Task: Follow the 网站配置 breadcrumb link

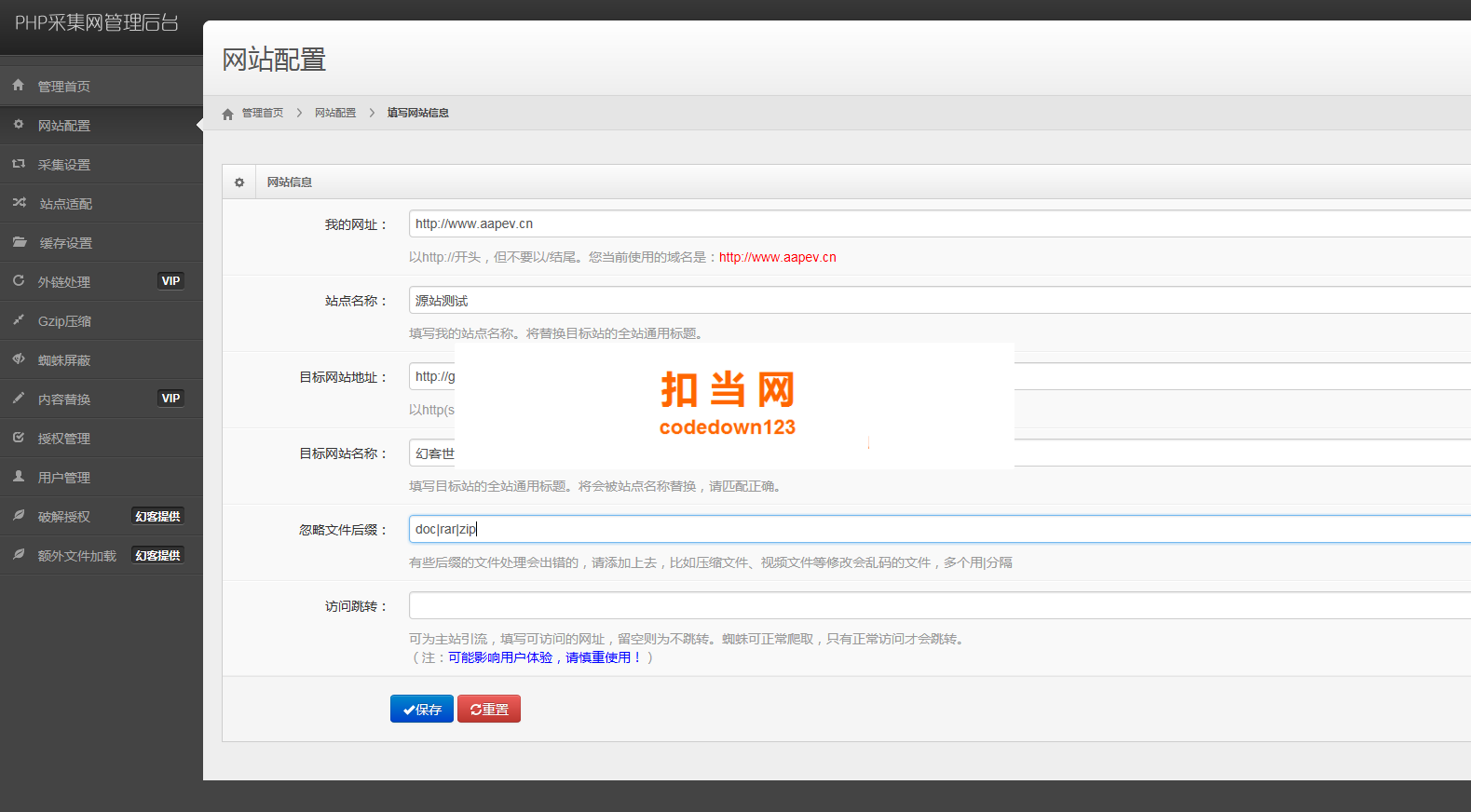Action: tap(335, 113)
